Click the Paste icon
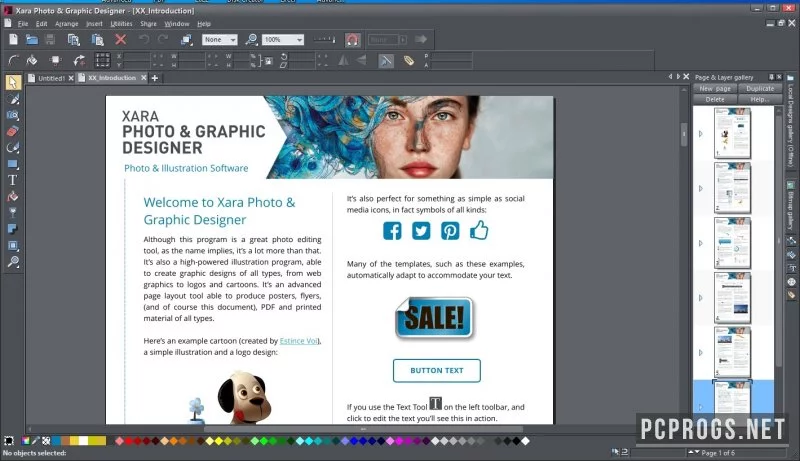 click(97, 39)
